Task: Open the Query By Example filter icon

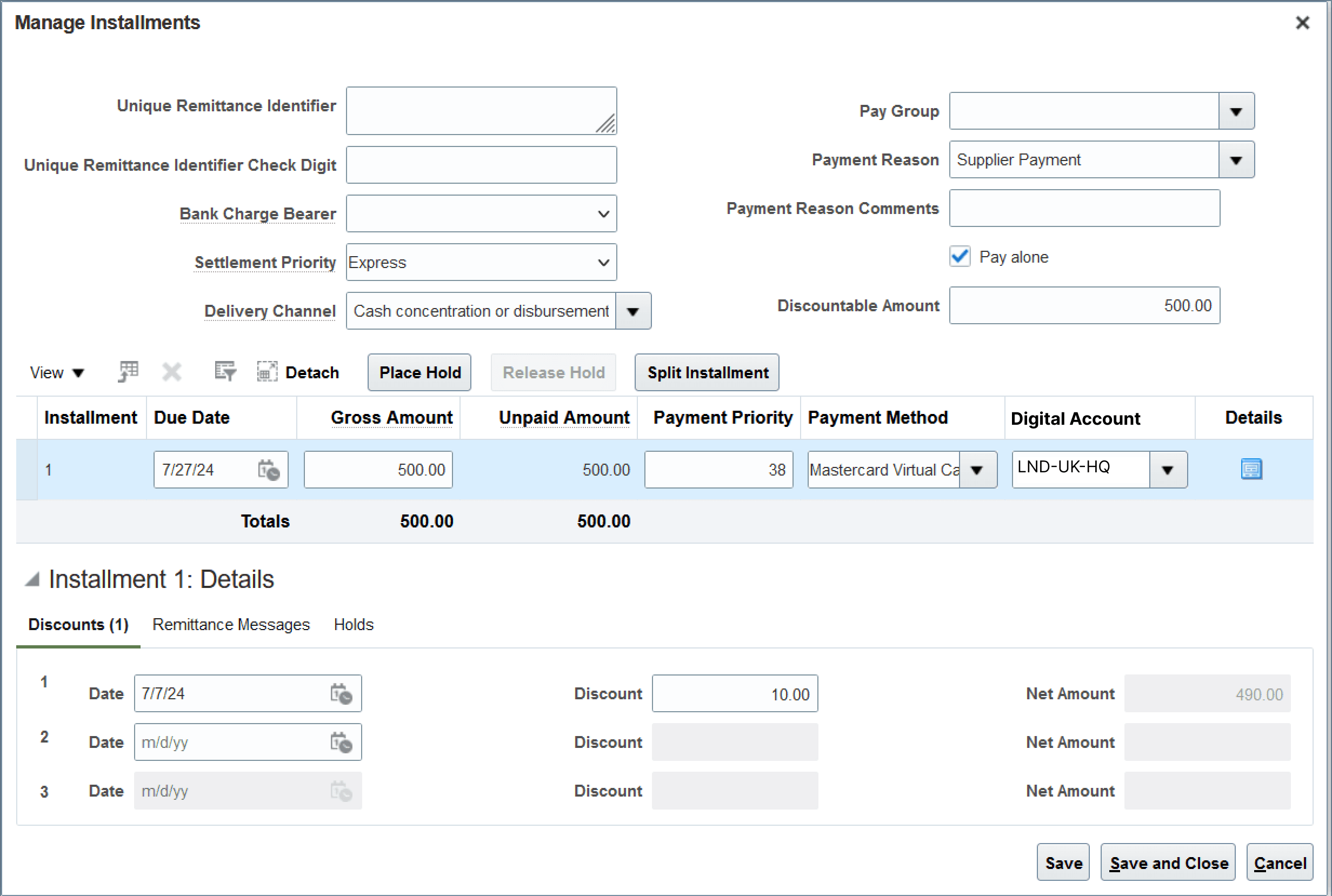Action: point(224,372)
